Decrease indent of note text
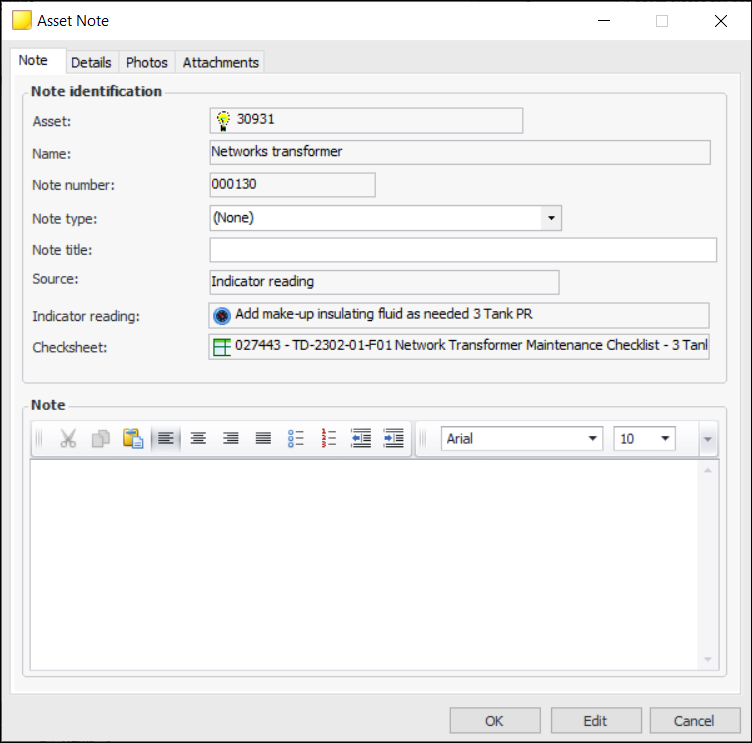752x743 pixels. [x=361, y=439]
